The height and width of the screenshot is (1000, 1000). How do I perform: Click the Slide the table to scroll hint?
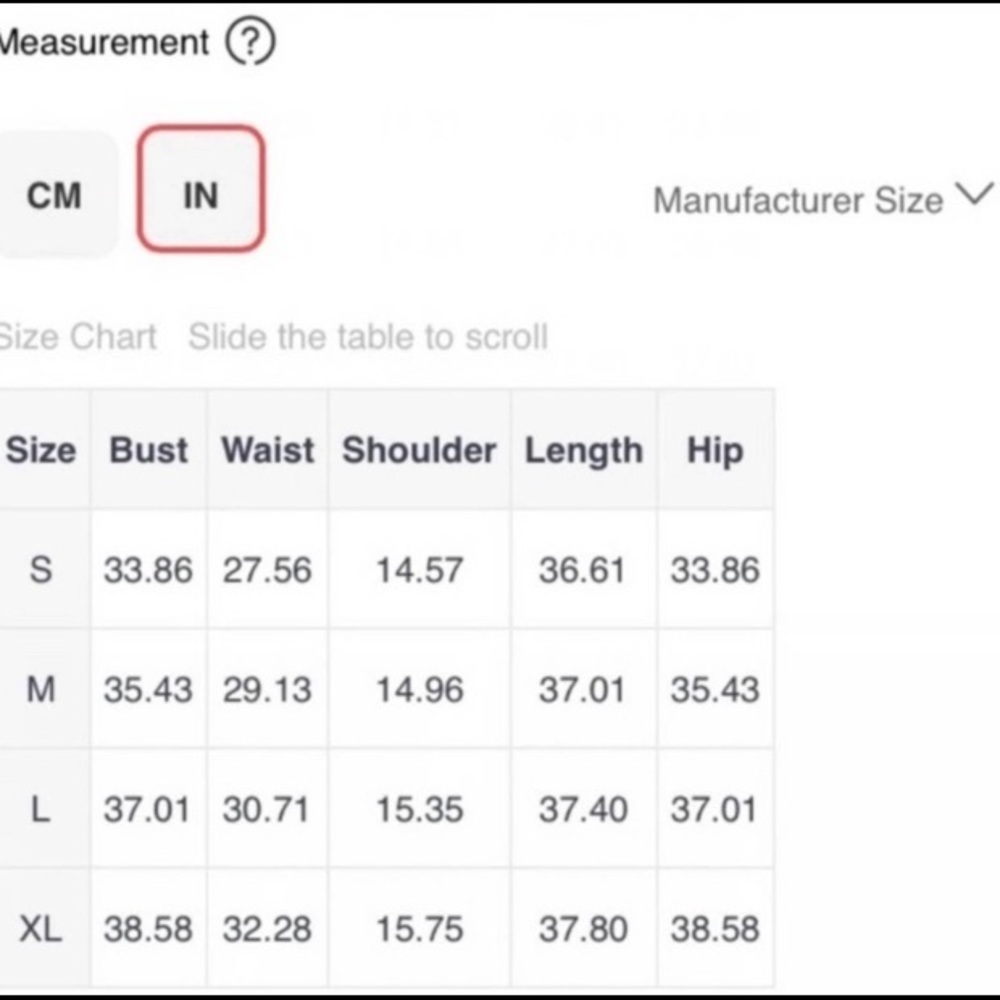point(368,336)
